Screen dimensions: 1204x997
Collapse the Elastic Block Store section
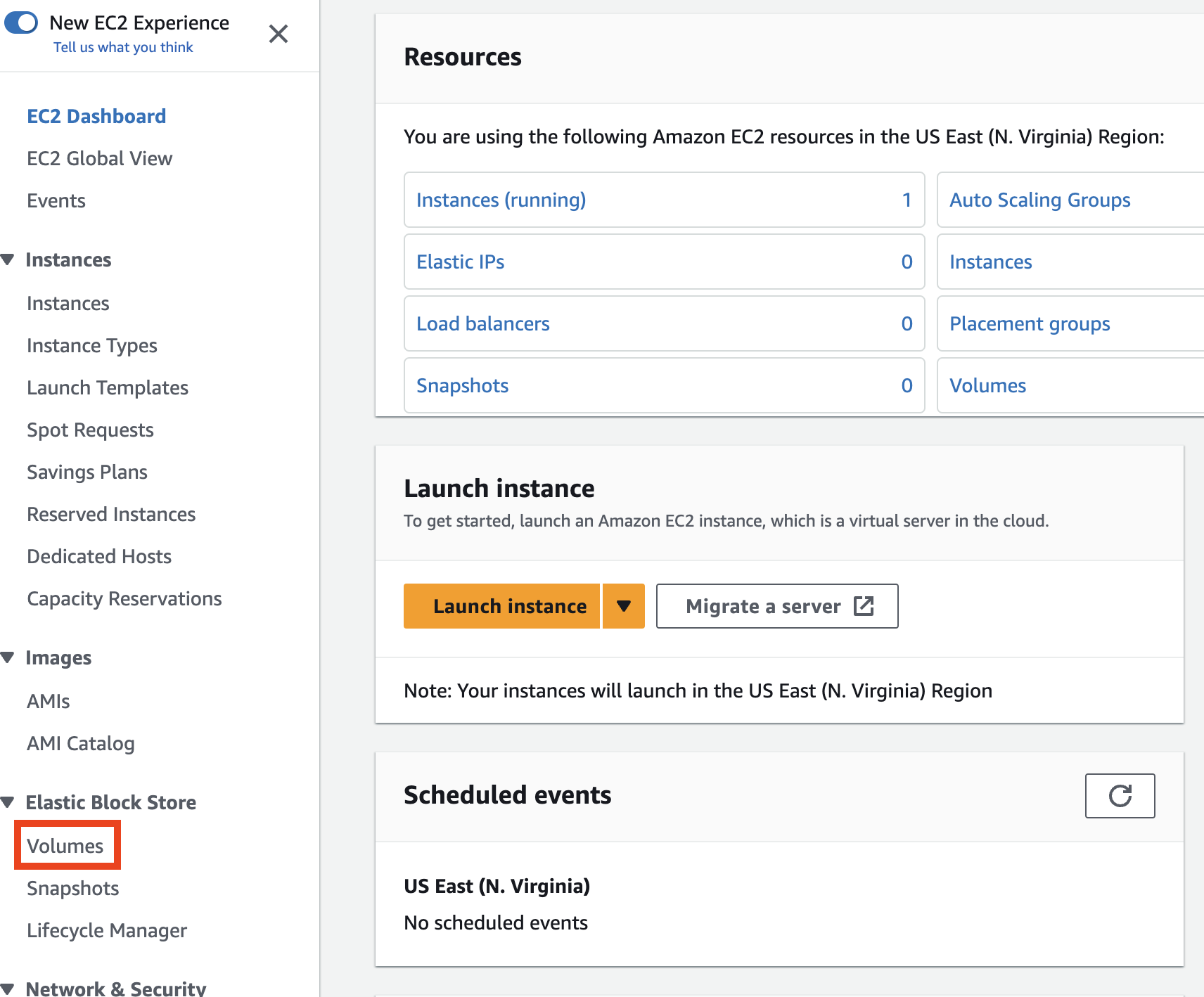click(x=8, y=802)
